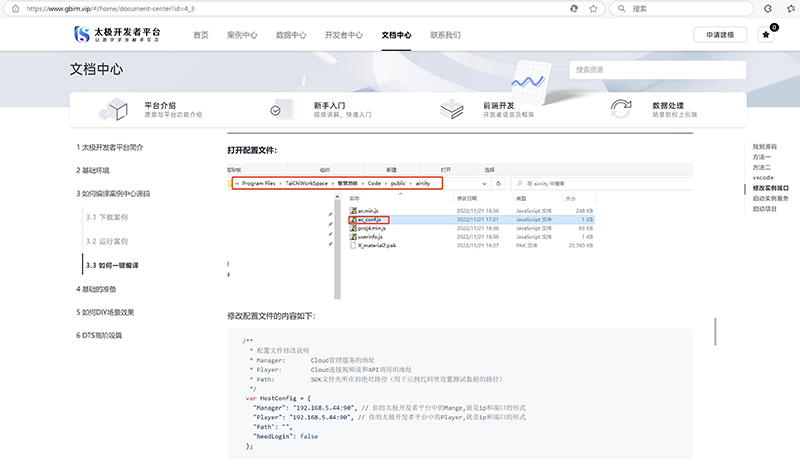Image resolution: width=800 pixels, height=467 pixels.
Task: Open sidebar section 3.2 运行案例
Action: pyautogui.click(x=107, y=241)
